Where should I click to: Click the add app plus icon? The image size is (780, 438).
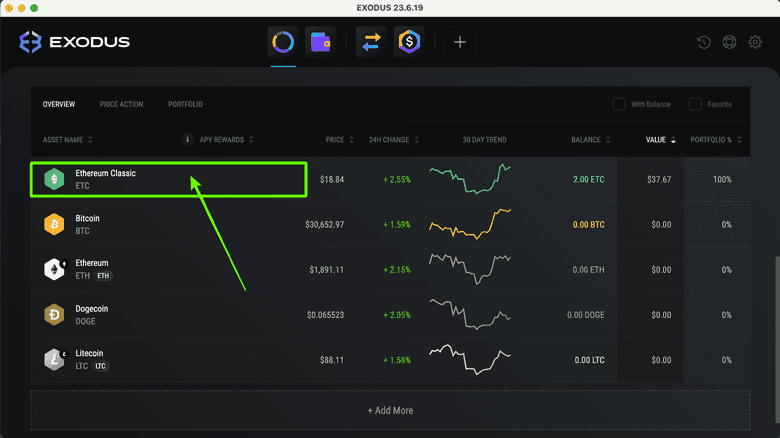pos(460,43)
